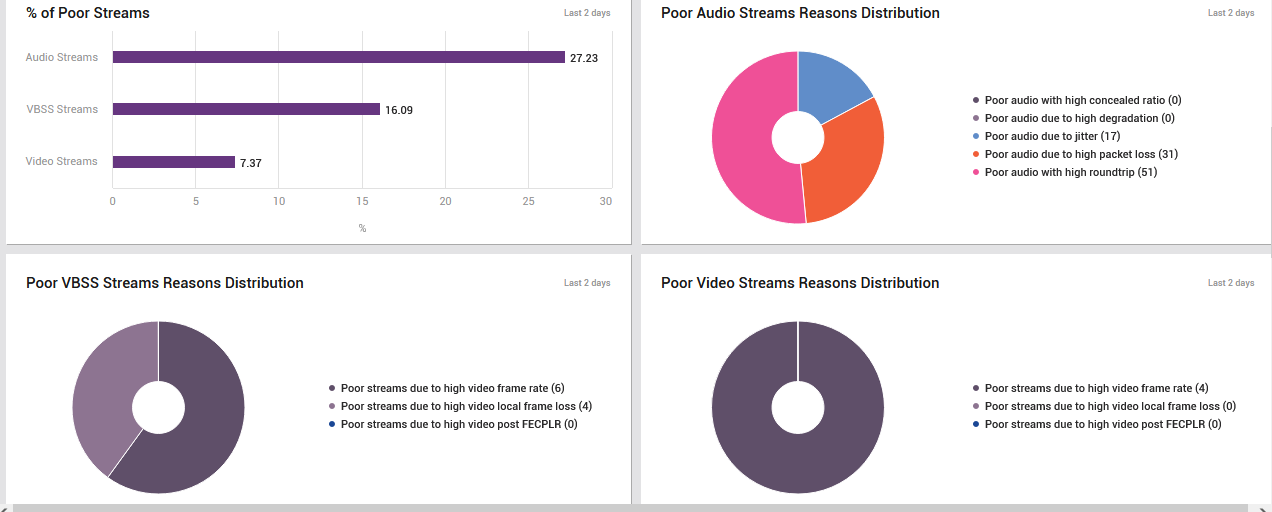Toggle 'Poor audio due to high degradation (0)' legend
The height and width of the screenshot is (512, 1272).
[x=1073, y=118]
